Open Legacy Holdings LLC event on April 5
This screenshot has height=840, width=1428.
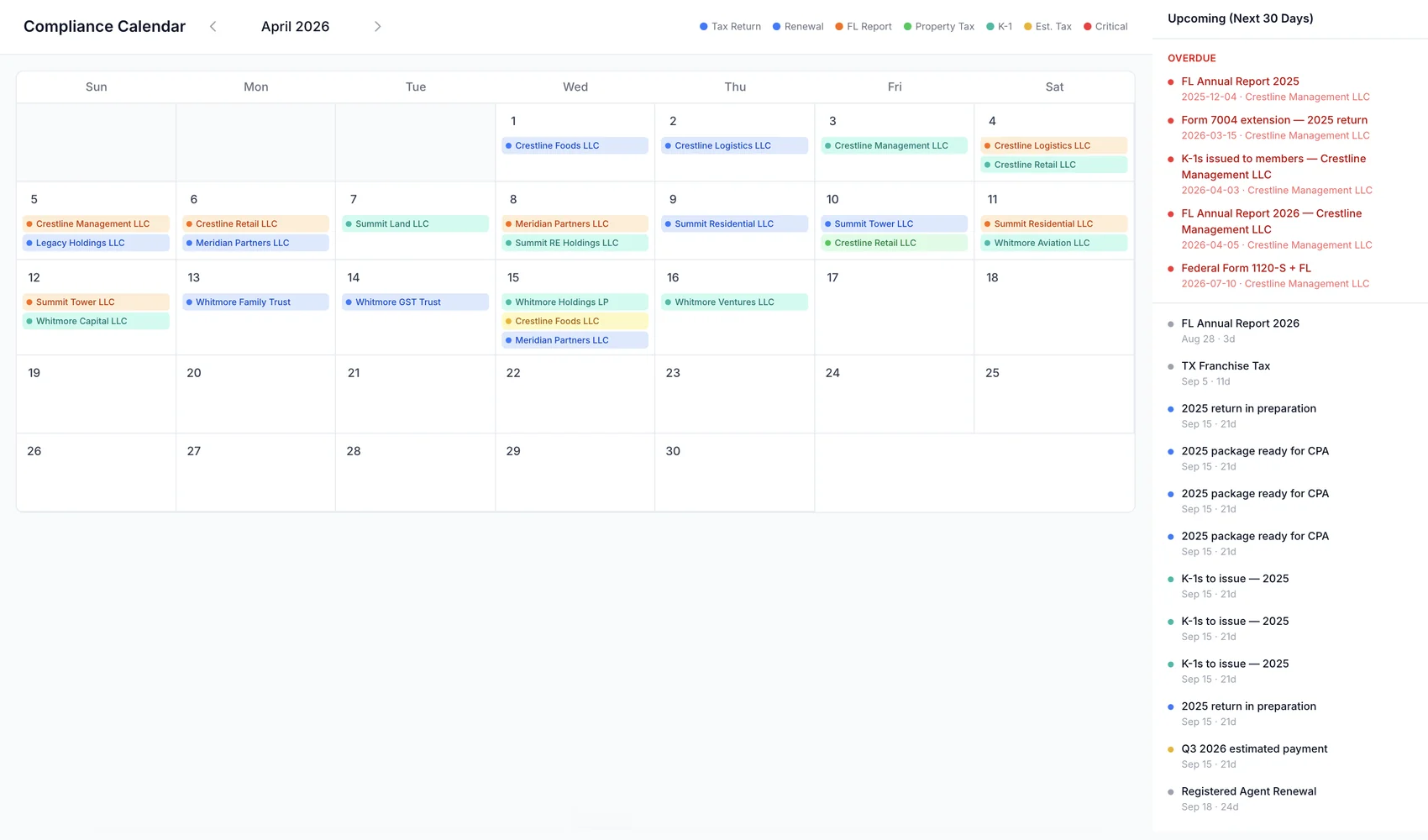click(96, 243)
